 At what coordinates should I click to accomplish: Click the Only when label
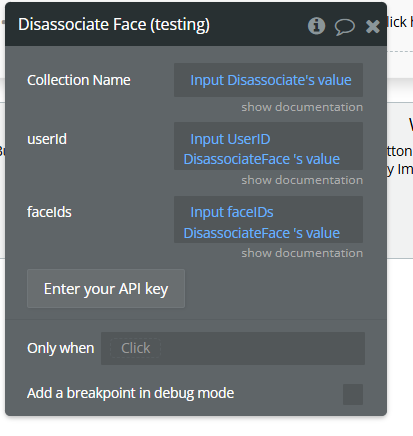[x=61, y=348]
